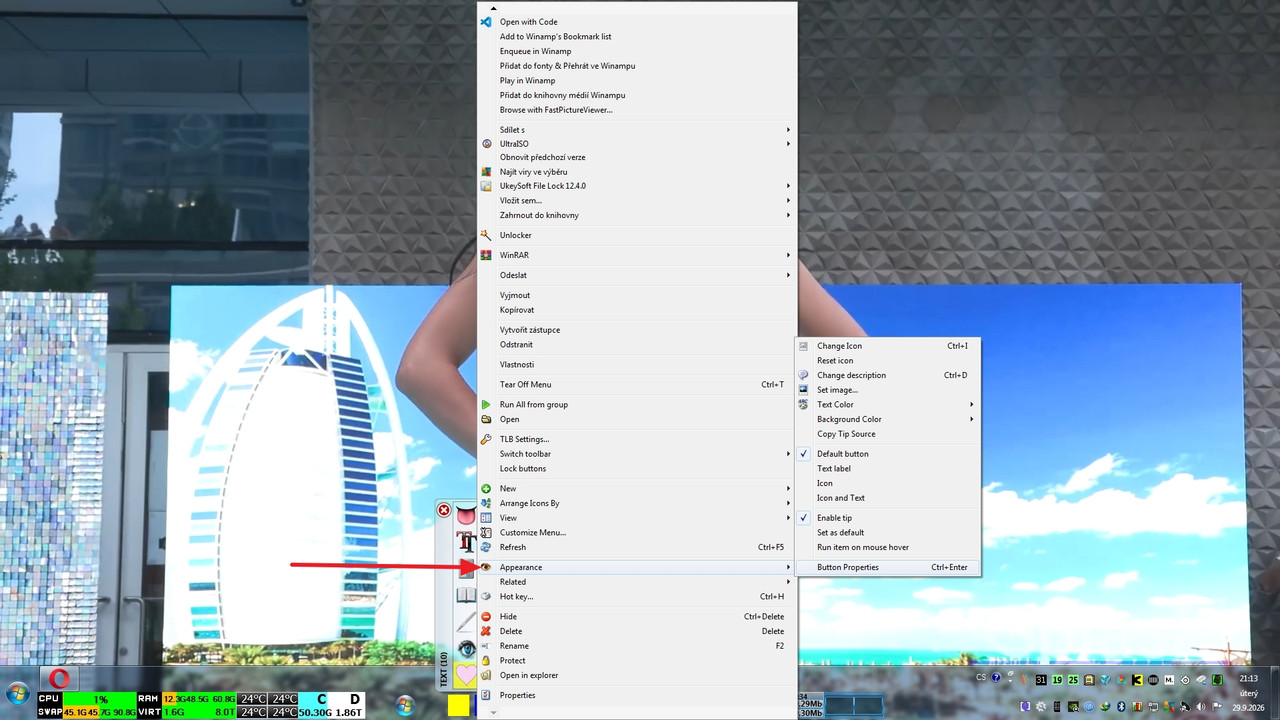The image size is (1280, 720).
Task: Select the Icon display option
Action: pos(887,483)
